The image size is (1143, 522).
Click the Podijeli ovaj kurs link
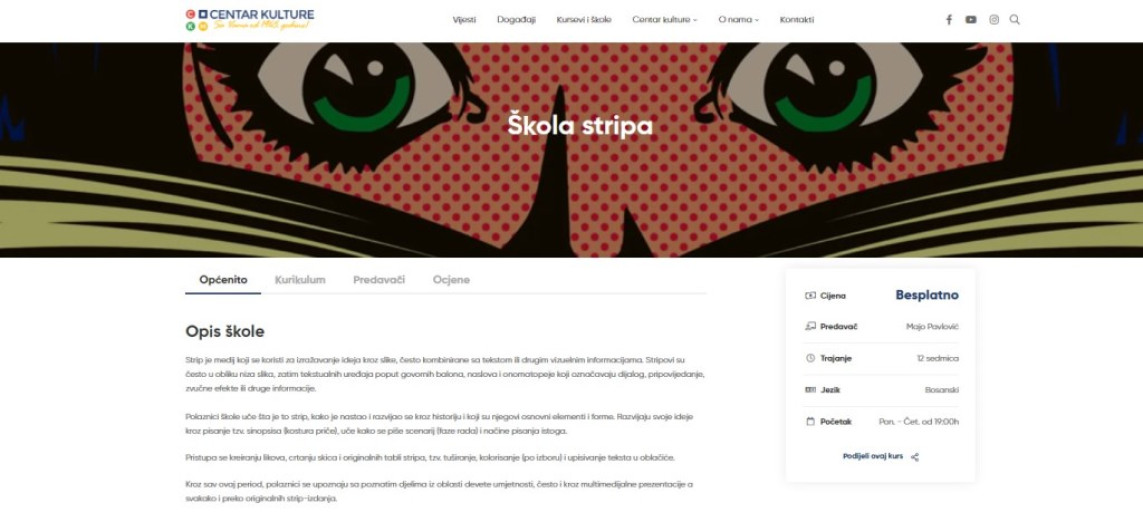873,456
